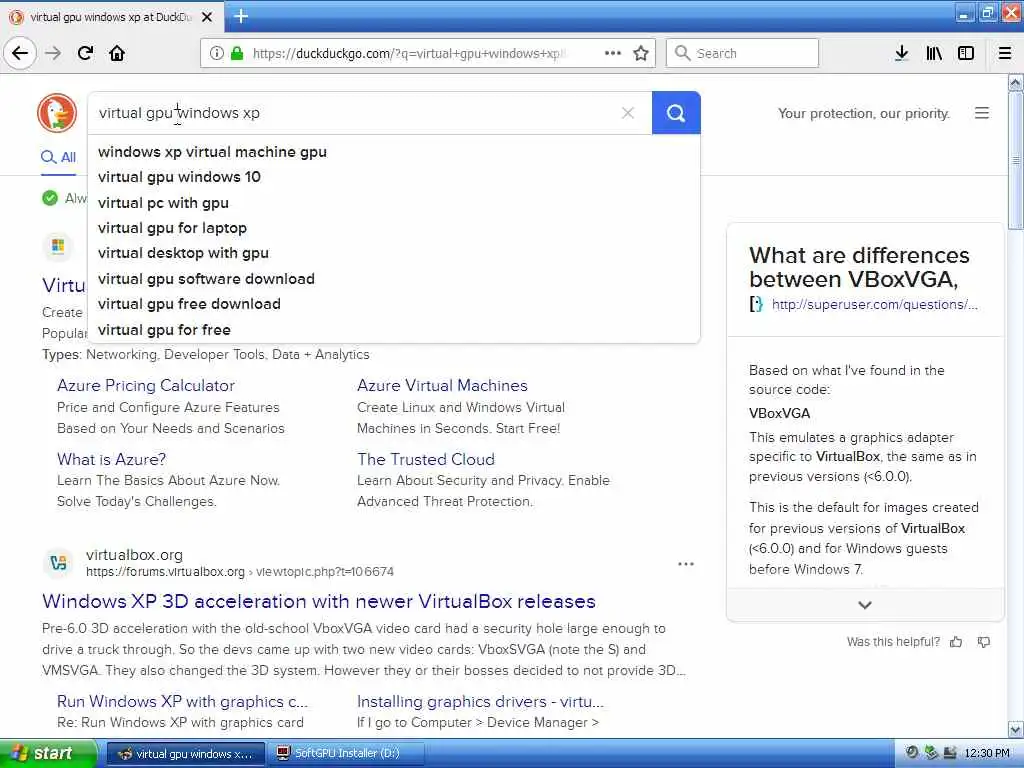This screenshot has height=768, width=1024.
Task: Open Run Windows XP with graphics sublink
Action: tap(182, 701)
